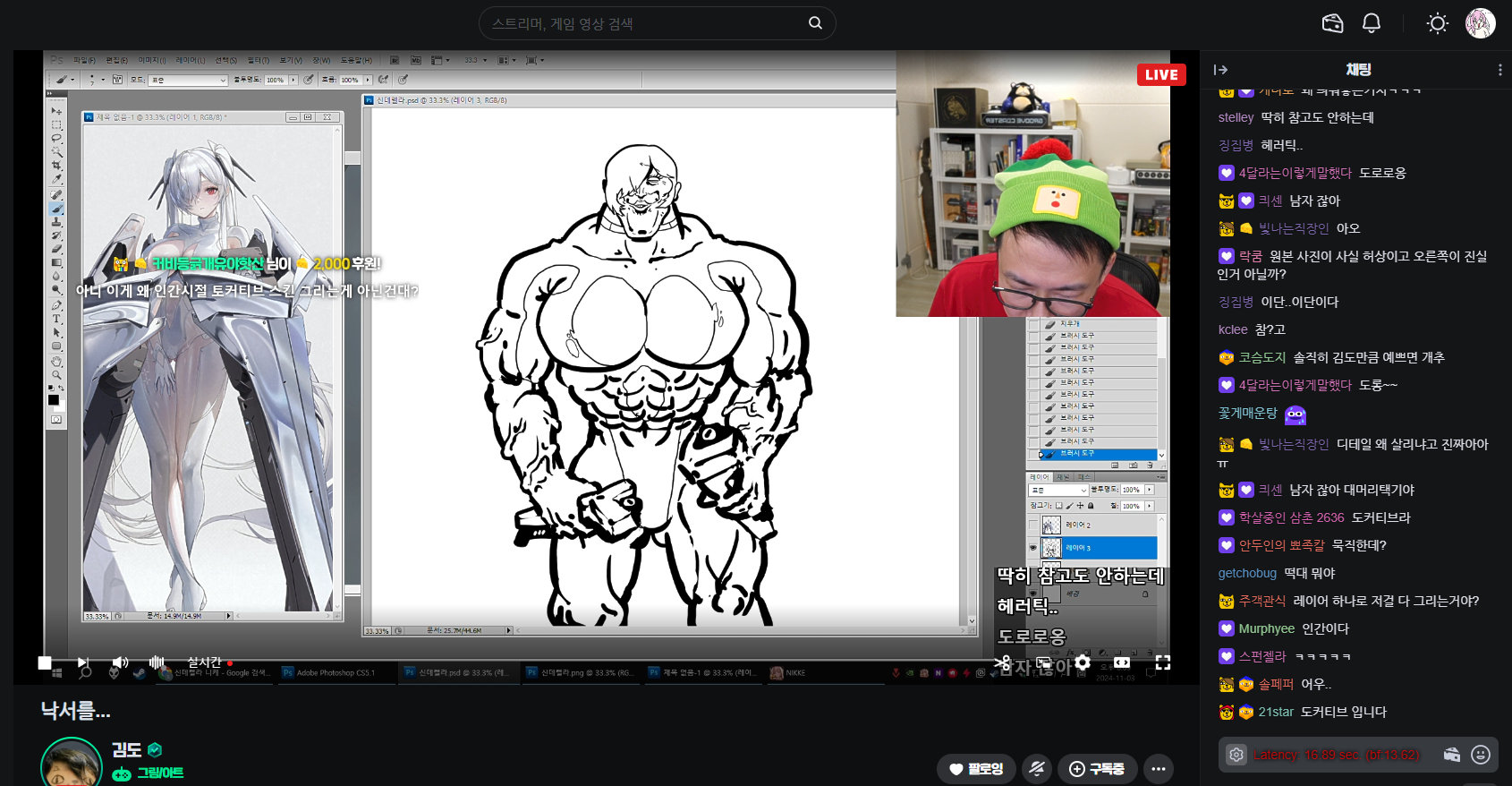Toggle the light/dark theme sun icon
This screenshot has width=1512, height=786.
point(1437,23)
